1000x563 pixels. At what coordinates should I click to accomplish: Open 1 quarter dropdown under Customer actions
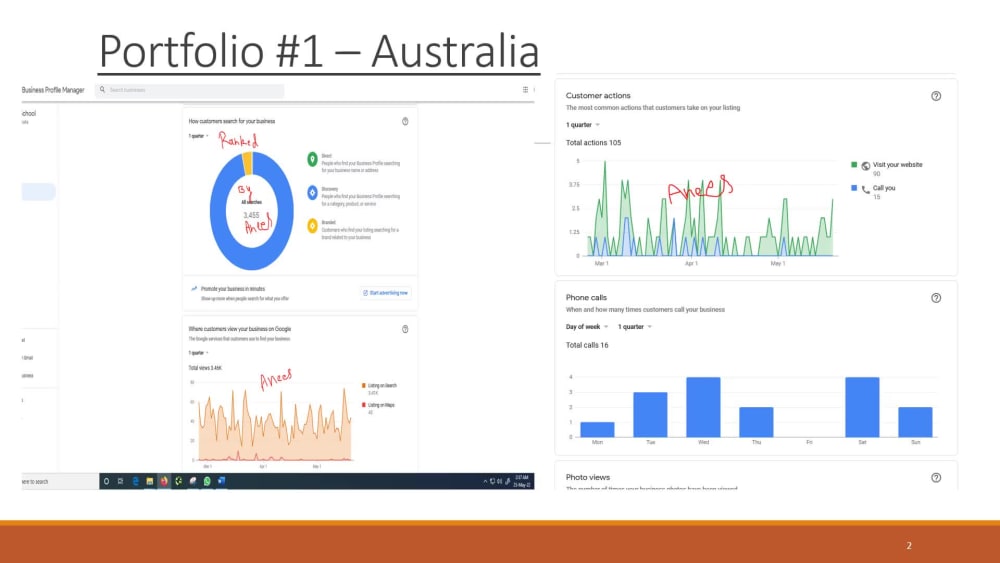pyautogui.click(x=583, y=125)
